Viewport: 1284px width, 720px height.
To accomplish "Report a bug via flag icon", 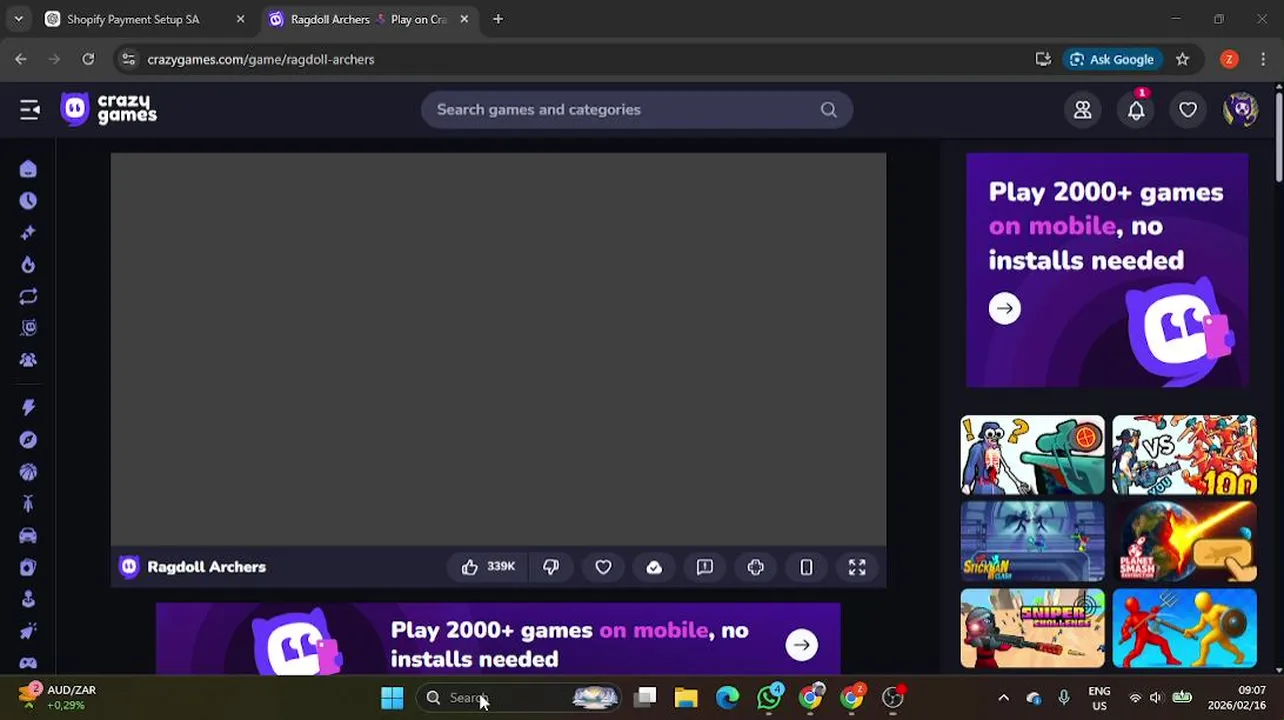I will pyautogui.click(x=705, y=567).
